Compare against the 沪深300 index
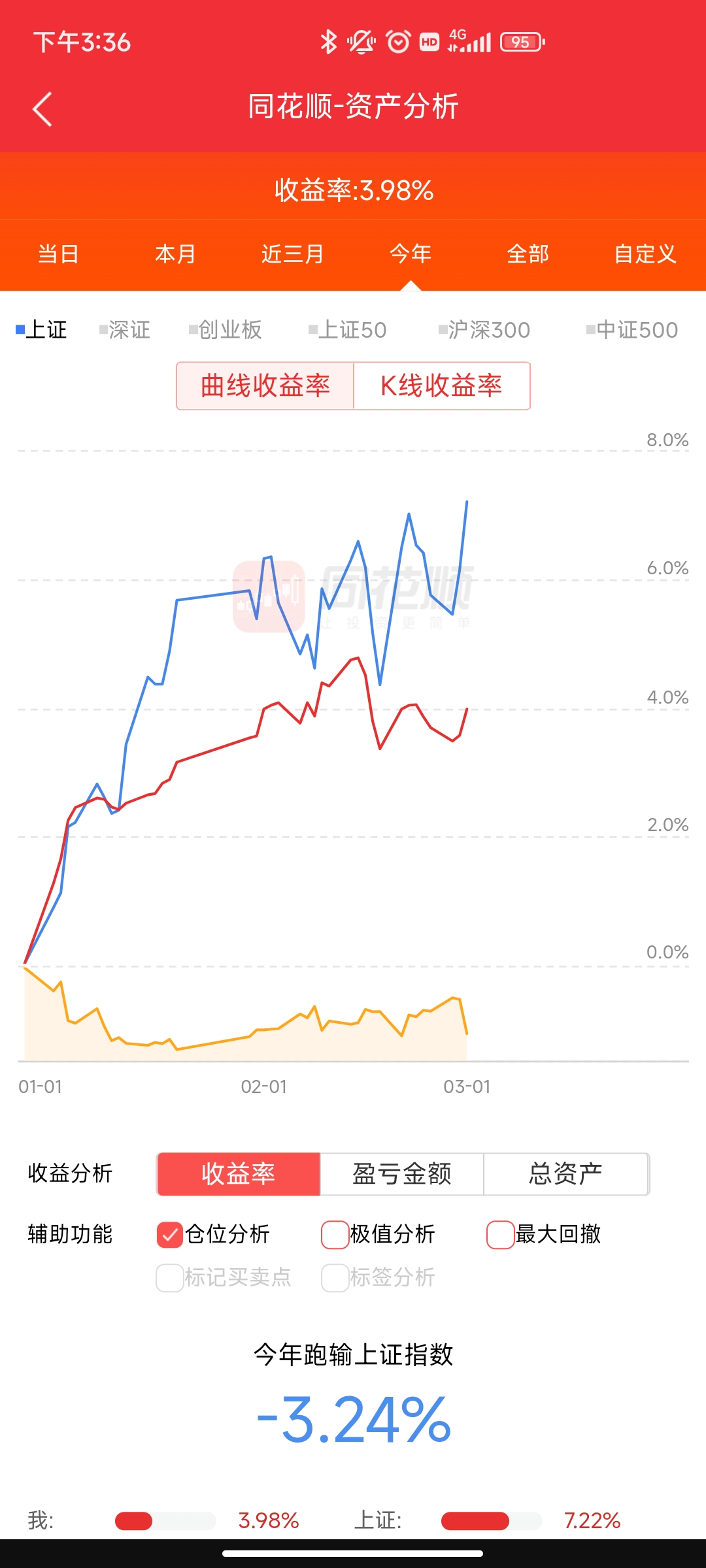Screen dimensions: 706x1568 (484, 330)
